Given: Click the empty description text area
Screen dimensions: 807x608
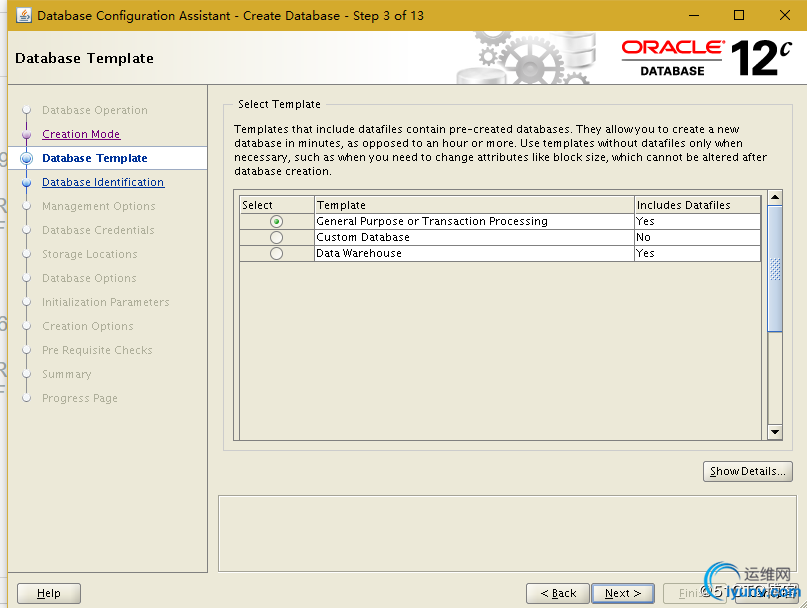Looking at the screenshot, I should [507, 533].
